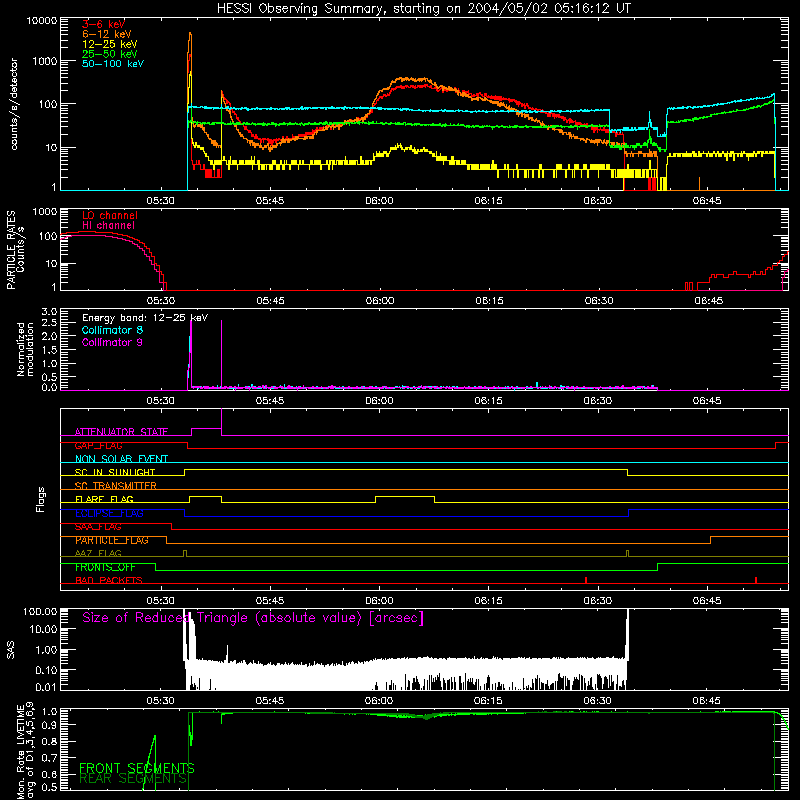
Task: Select the 50-100 keV legend label
Action: click(113, 64)
